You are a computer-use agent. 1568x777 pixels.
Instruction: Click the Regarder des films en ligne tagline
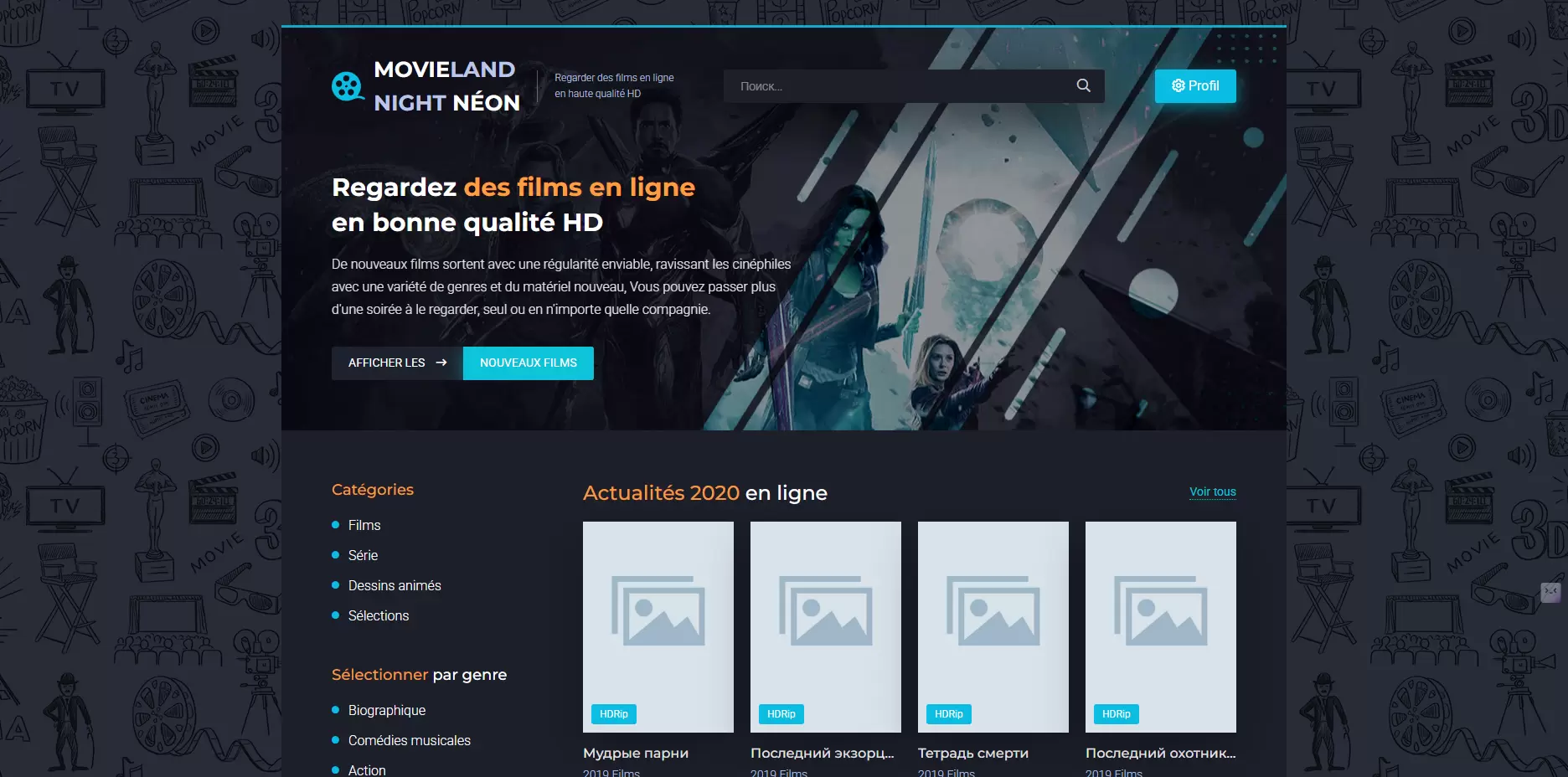[x=614, y=85]
